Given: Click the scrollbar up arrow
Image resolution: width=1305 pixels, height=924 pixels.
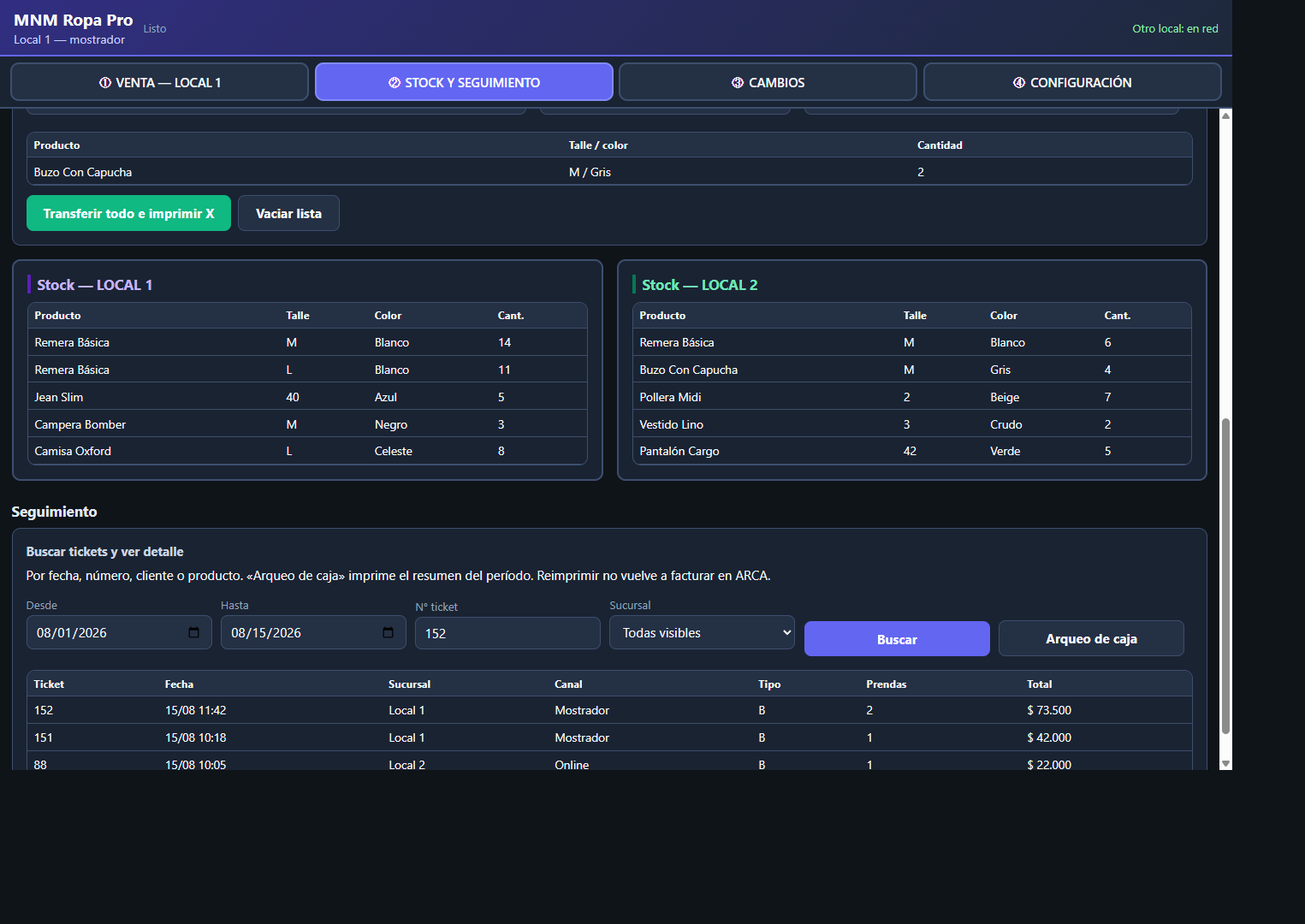Looking at the screenshot, I should pyautogui.click(x=1225, y=115).
